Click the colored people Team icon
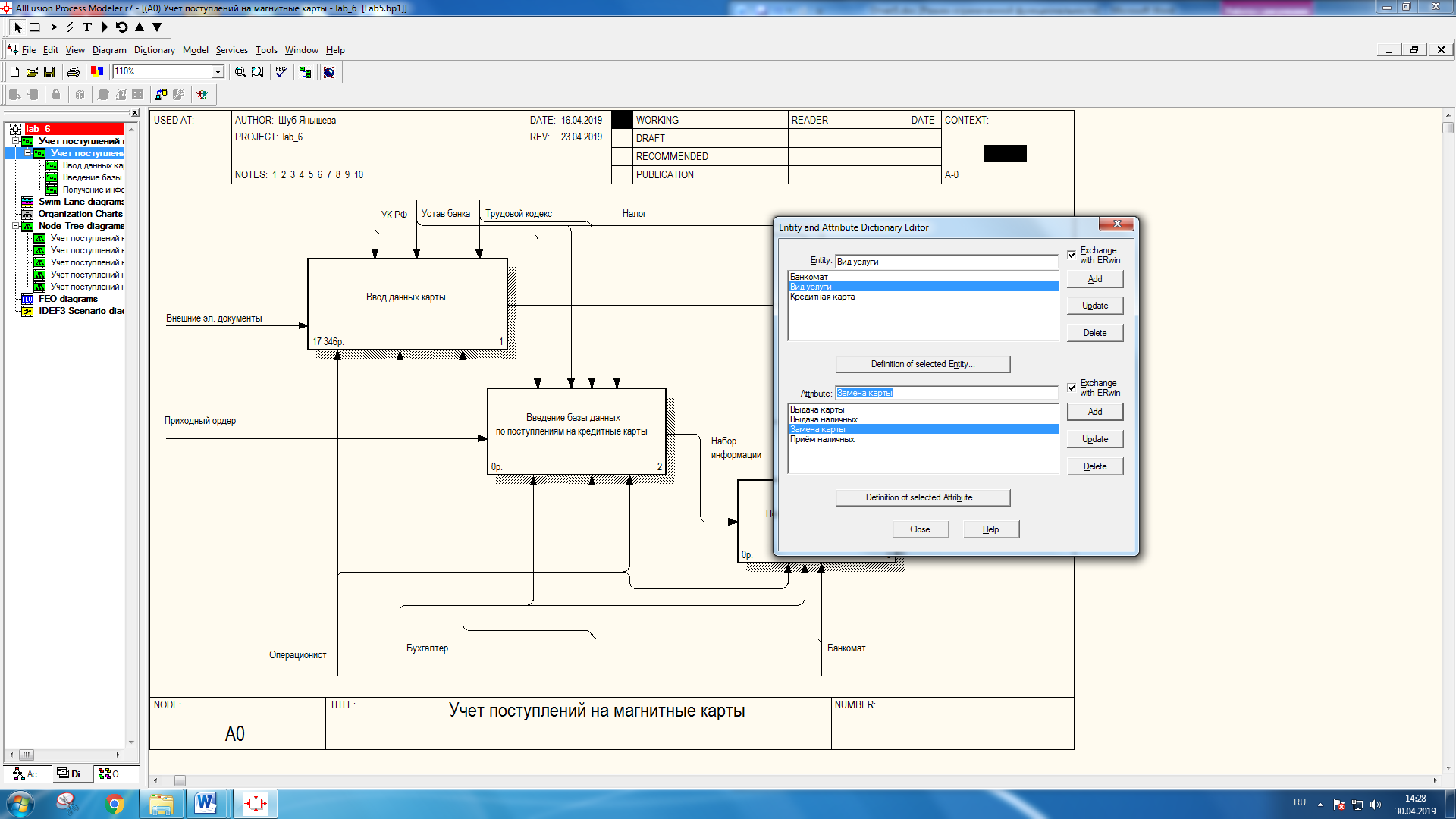Image resolution: width=1456 pixels, height=819 pixels. tap(202, 95)
